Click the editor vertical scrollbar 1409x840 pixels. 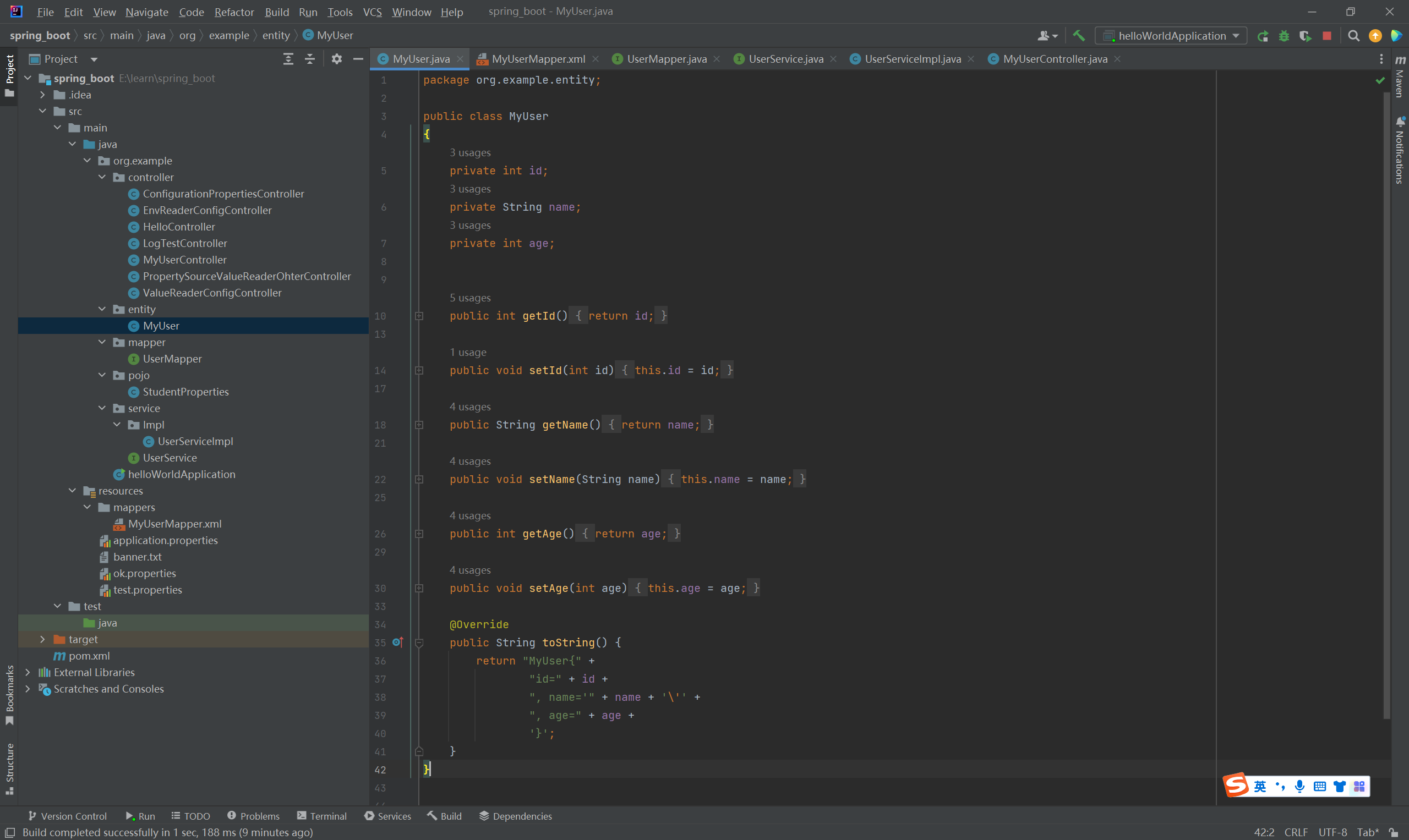(1386, 396)
